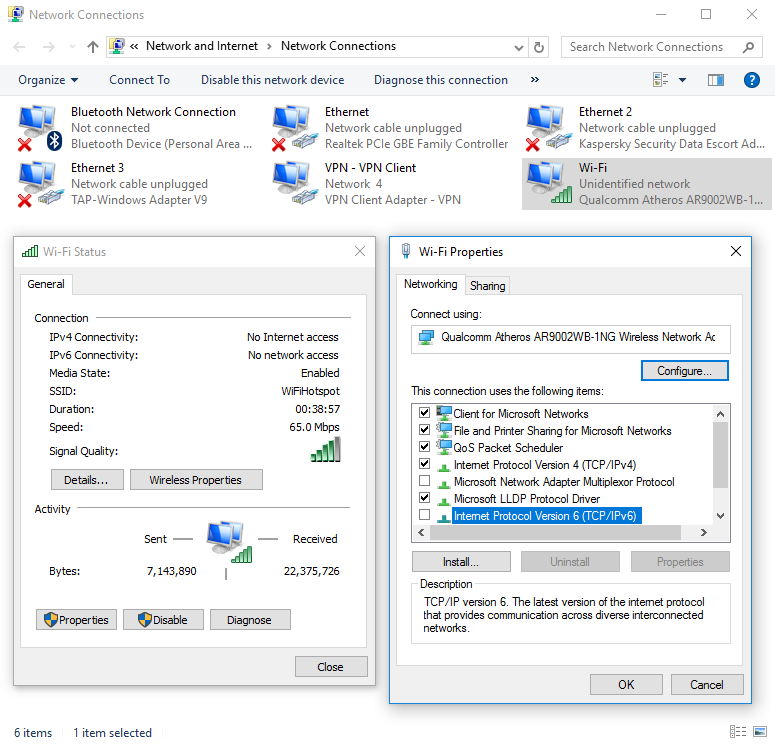Image resolution: width=775 pixels, height=744 pixels.
Task: Select the Networking tab
Action: (431, 284)
